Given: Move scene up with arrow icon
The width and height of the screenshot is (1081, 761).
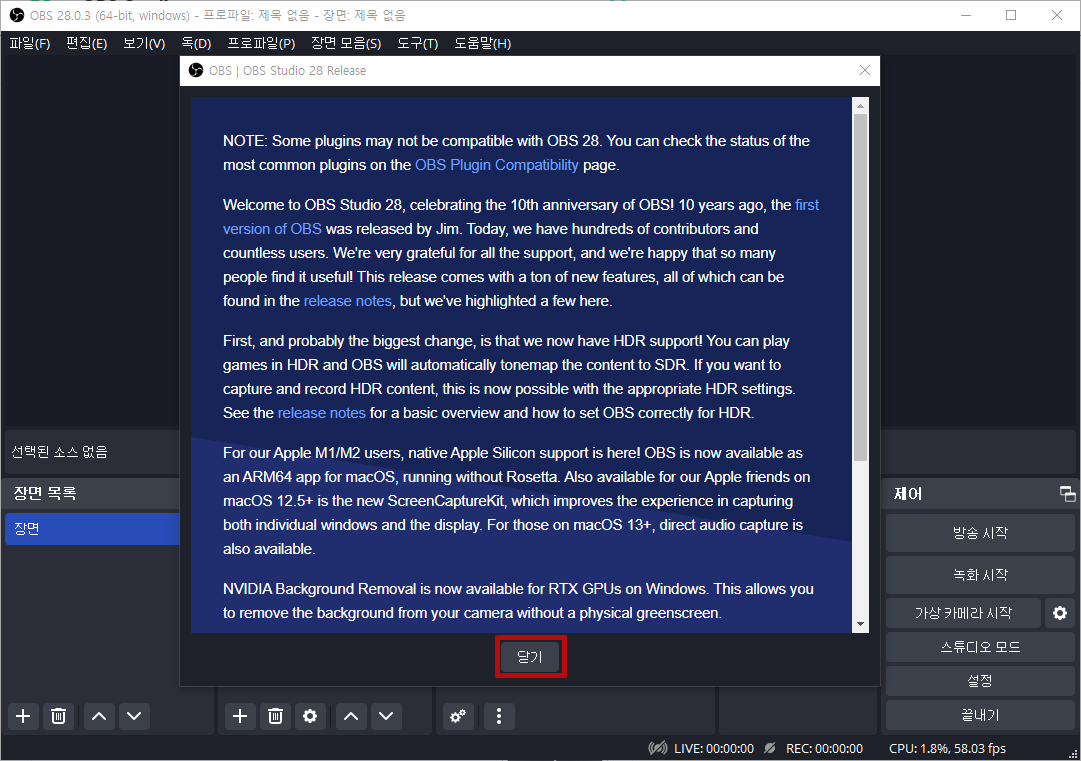Looking at the screenshot, I should 99,716.
